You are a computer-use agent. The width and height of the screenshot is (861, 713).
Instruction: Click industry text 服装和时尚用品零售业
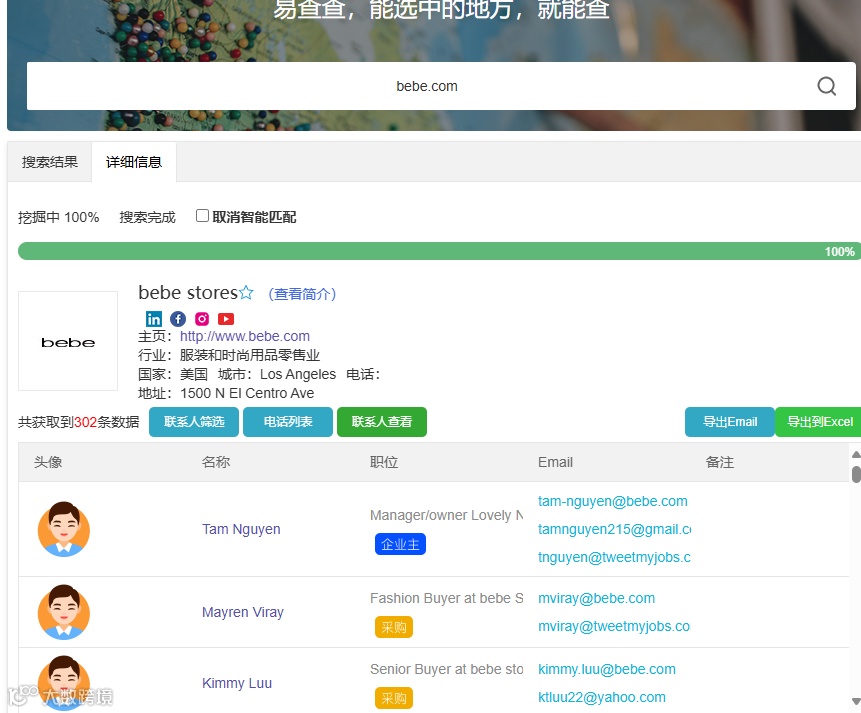250,355
